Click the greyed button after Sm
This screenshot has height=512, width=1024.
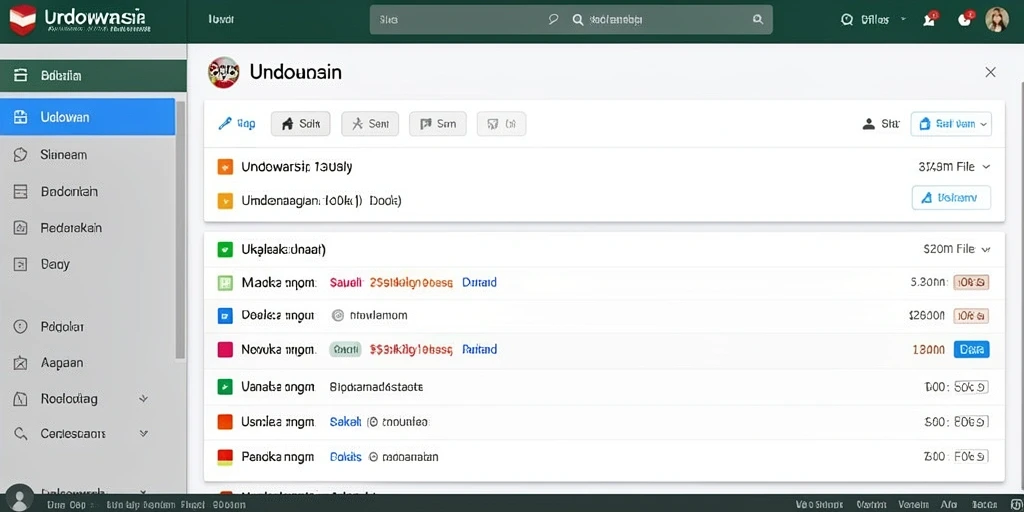coord(502,123)
